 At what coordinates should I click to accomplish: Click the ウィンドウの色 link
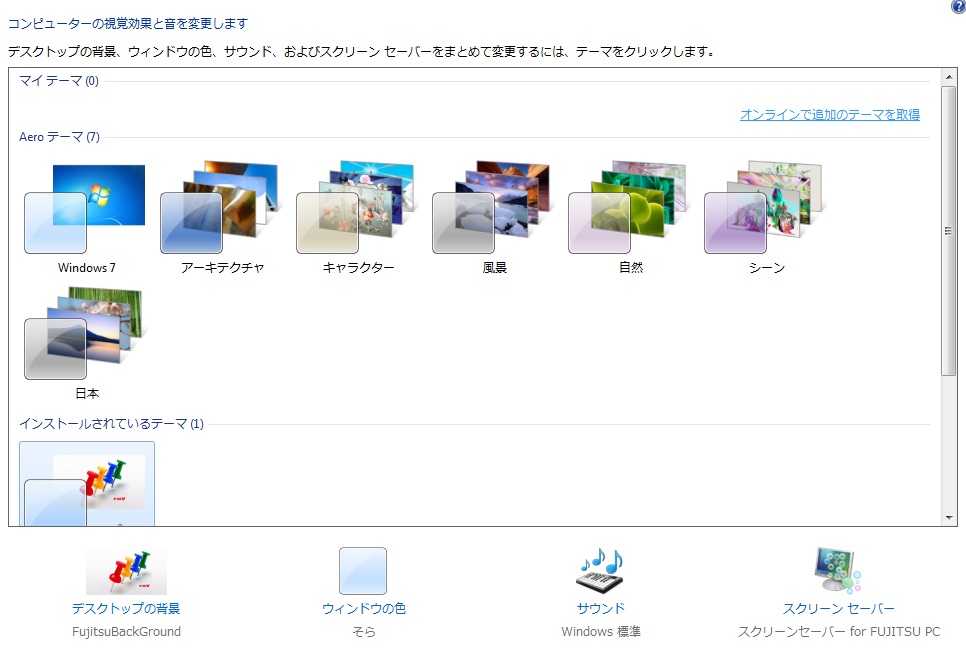coord(363,608)
